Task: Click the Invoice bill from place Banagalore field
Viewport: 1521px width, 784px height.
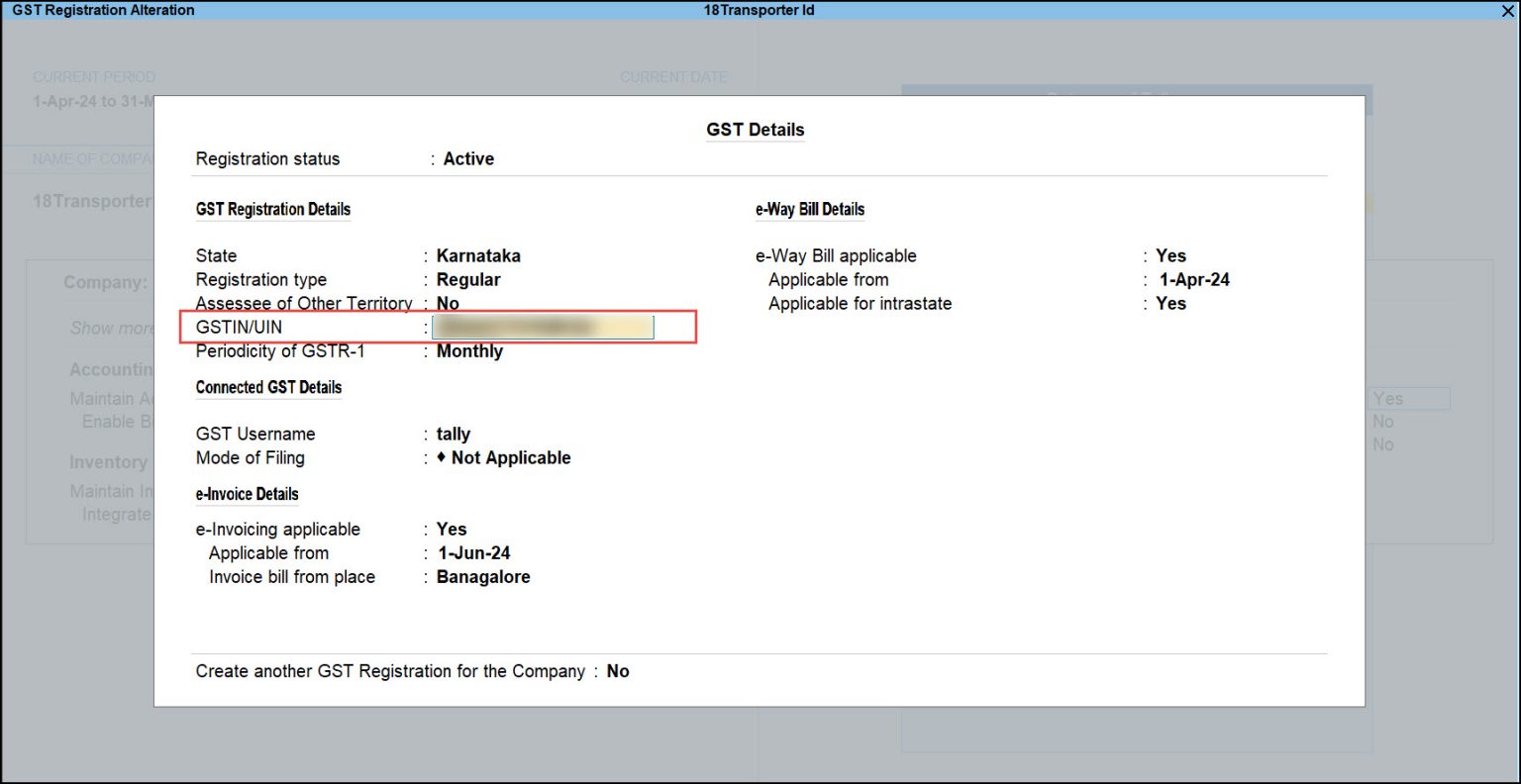Action: click(483, 576)
